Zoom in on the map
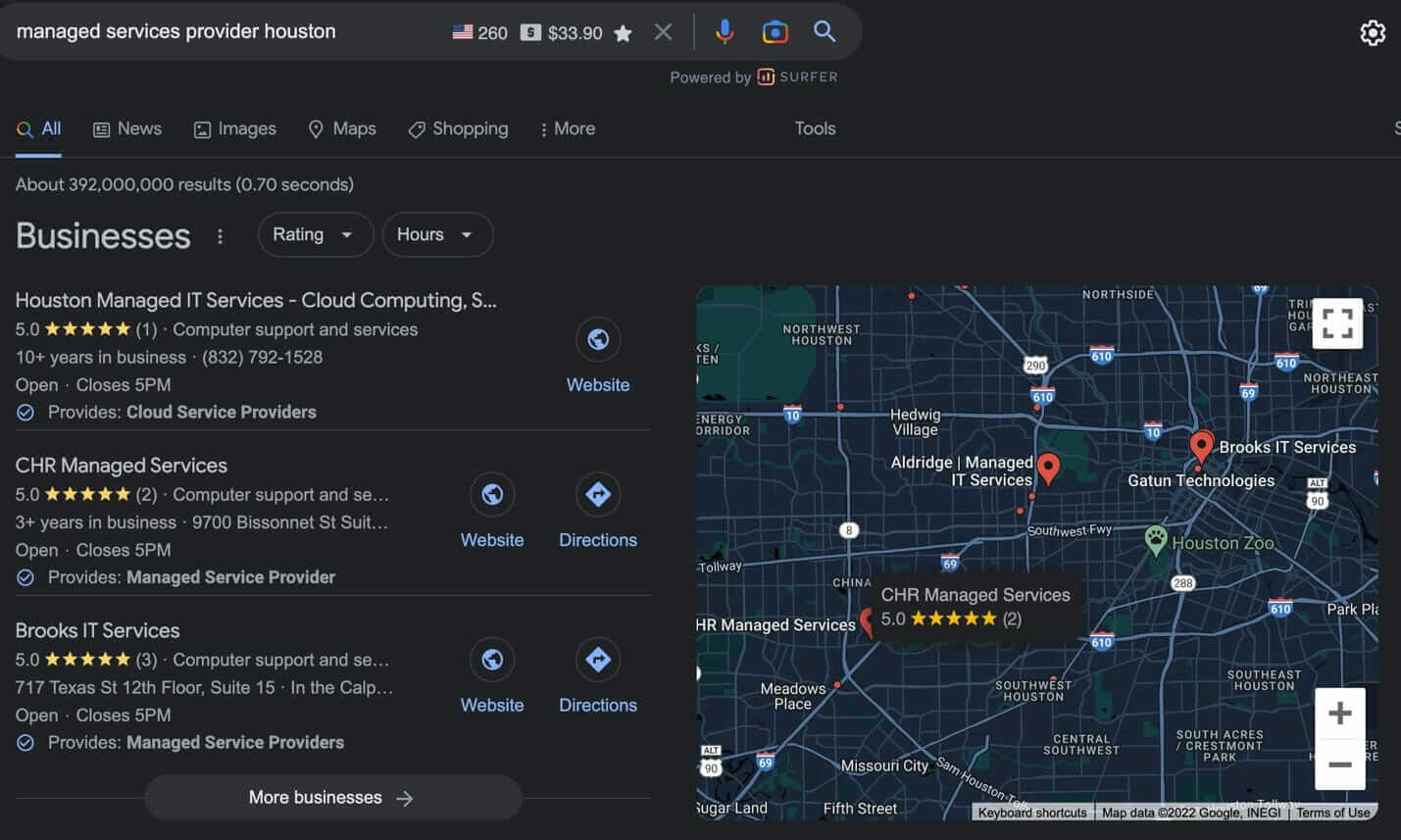Viewport: 1401px width, 840px height. (1339, 714)
